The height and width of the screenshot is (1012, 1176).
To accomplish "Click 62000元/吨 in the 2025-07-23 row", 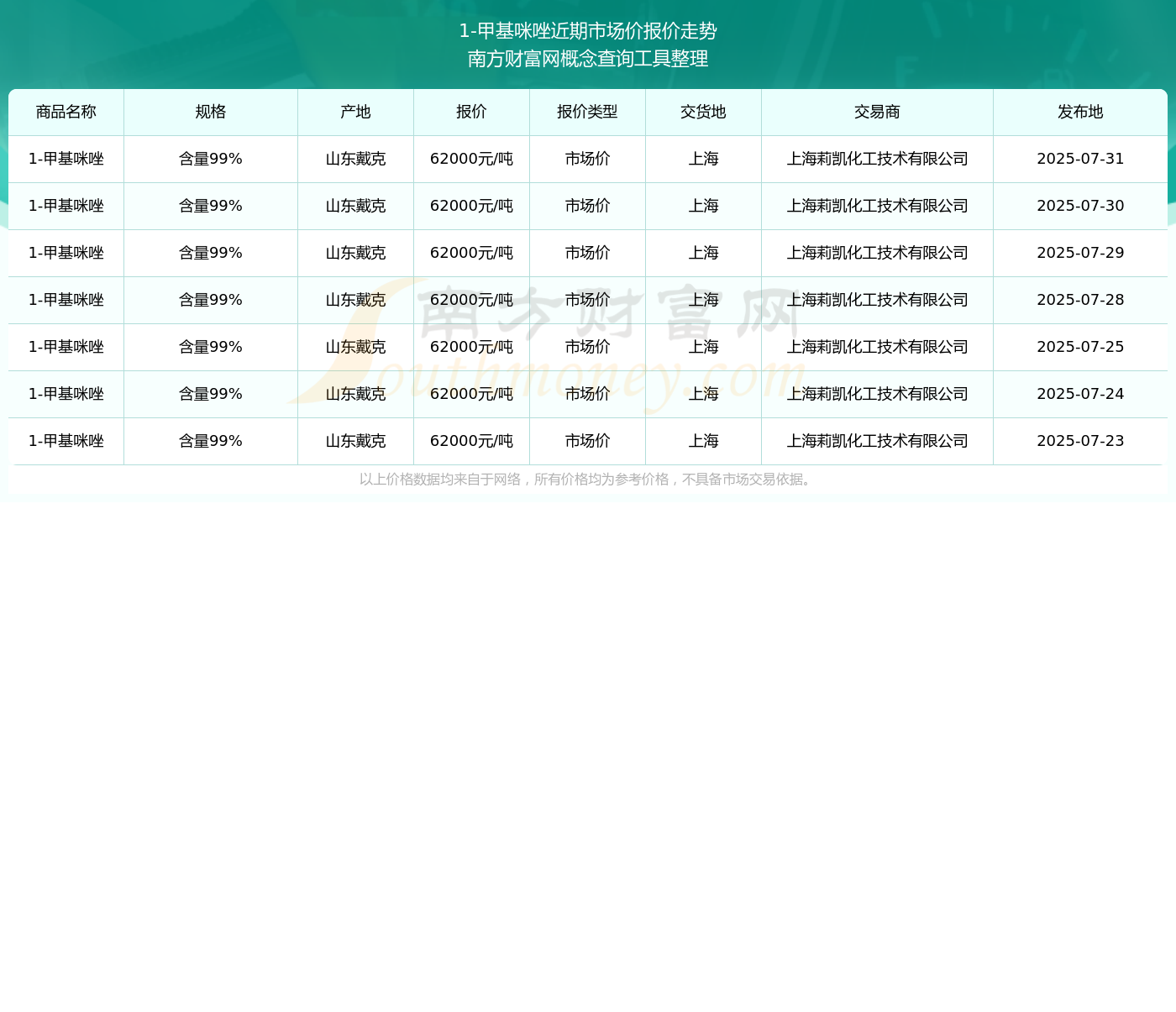I will click(x=471, y=441).
